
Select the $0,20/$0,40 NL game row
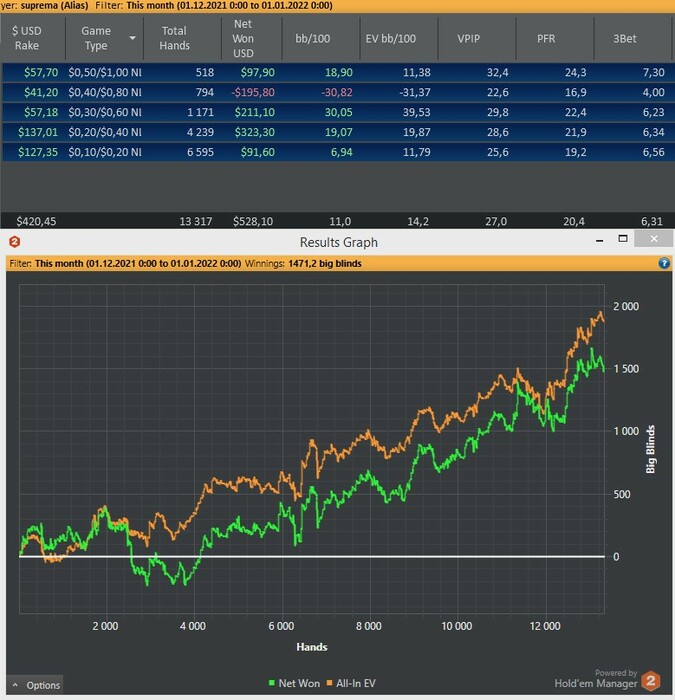click(x=338, y=132)
